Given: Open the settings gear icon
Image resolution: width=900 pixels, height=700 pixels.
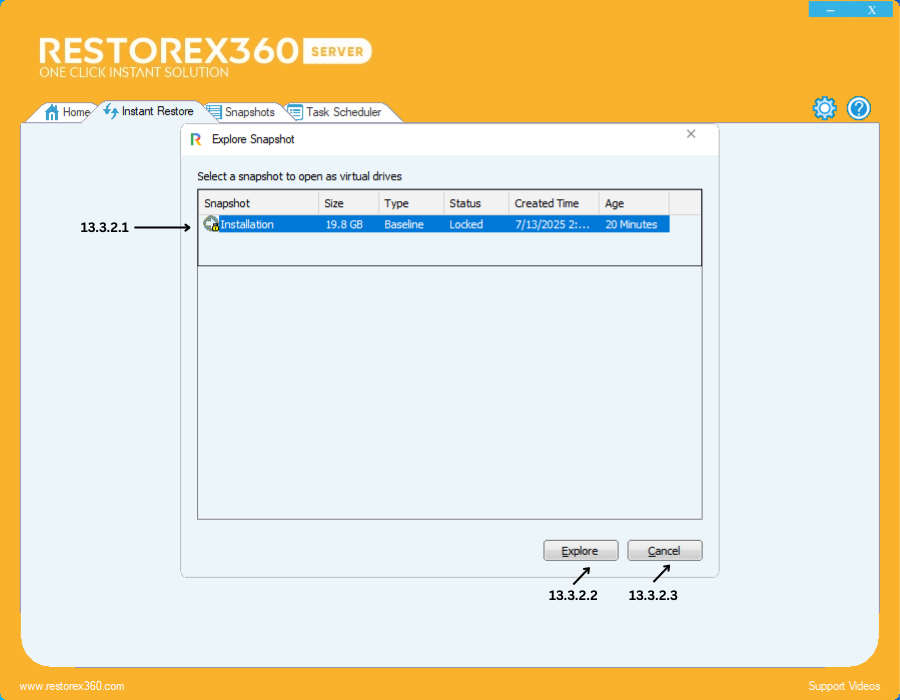Looking at the screenshot, I should pos(824,108).
